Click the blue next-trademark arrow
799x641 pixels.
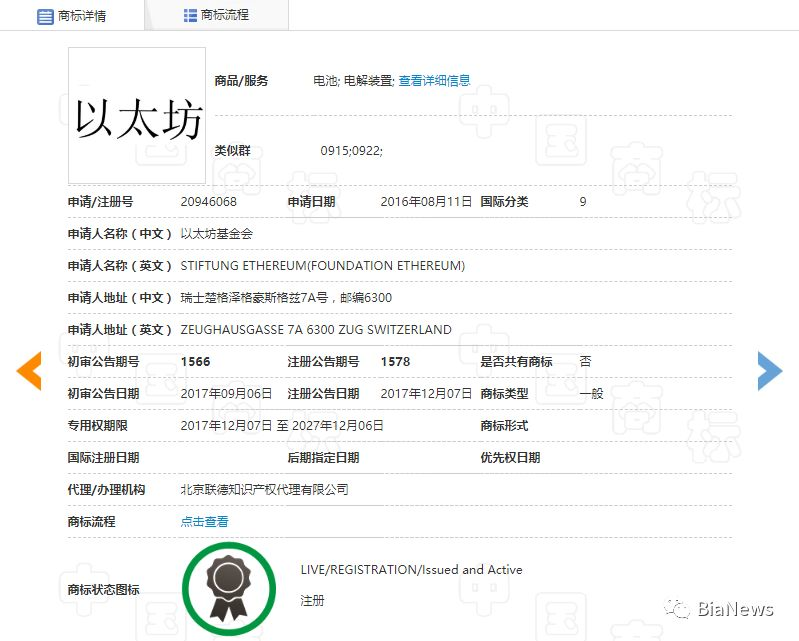pos(769,370)
